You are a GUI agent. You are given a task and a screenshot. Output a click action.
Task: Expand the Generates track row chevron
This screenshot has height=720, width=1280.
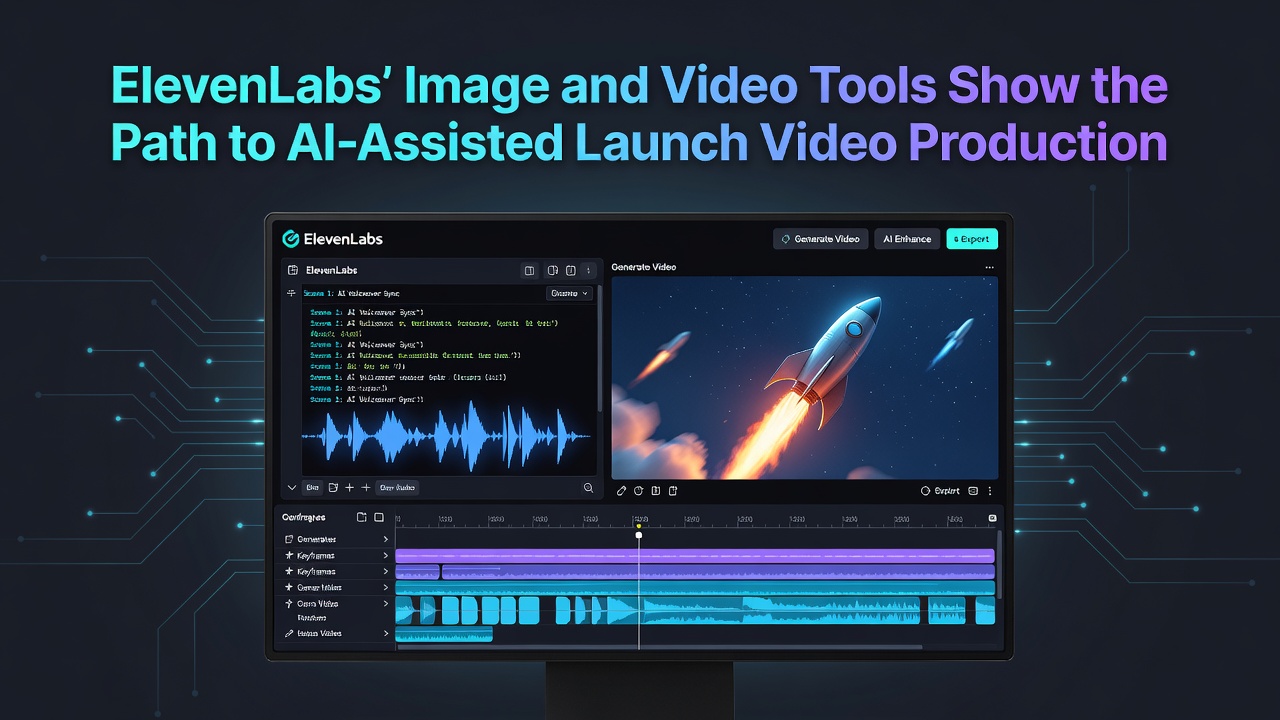point(386,539)
